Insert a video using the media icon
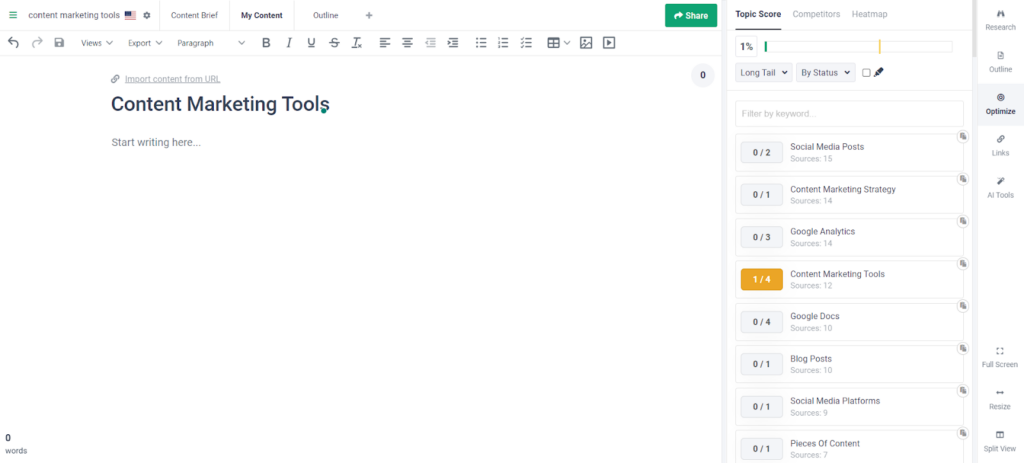Viewport: 1024px width, 463px height. (x=609, y=43)
